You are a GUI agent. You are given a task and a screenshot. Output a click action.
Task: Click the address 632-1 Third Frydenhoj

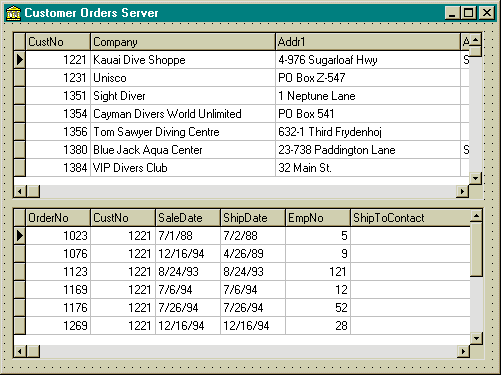(368, 132)
